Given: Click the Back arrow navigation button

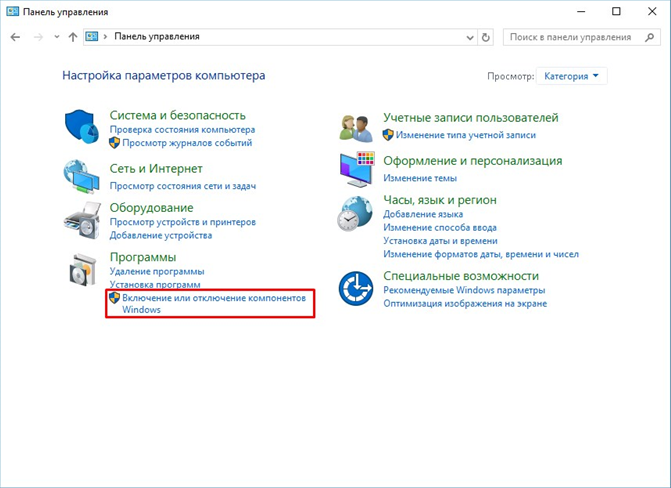Looking at the screenshot, I should click(15, 37).
